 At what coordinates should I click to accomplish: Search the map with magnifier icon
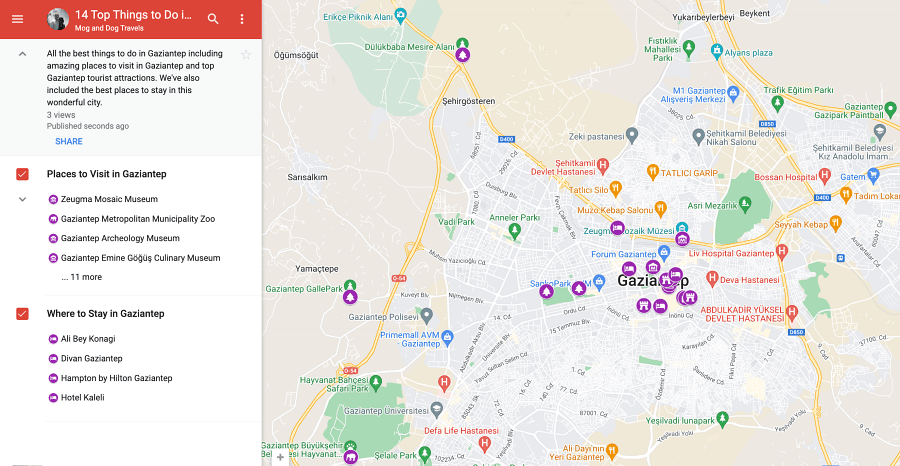click(x=213, y=19)
